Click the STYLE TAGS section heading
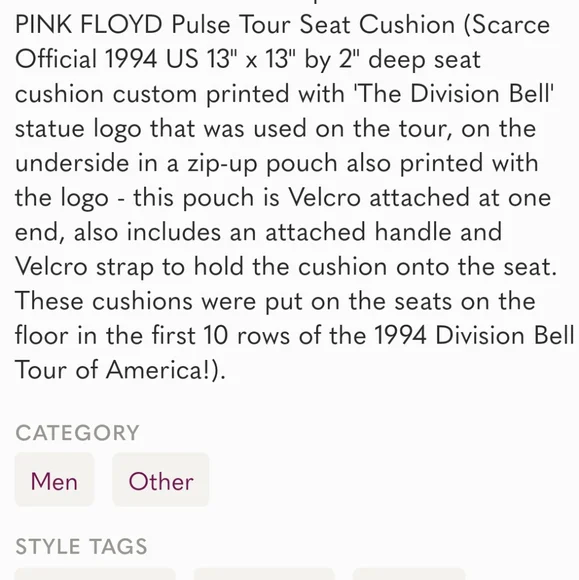579x580 pixels. (x=81, y=546)
